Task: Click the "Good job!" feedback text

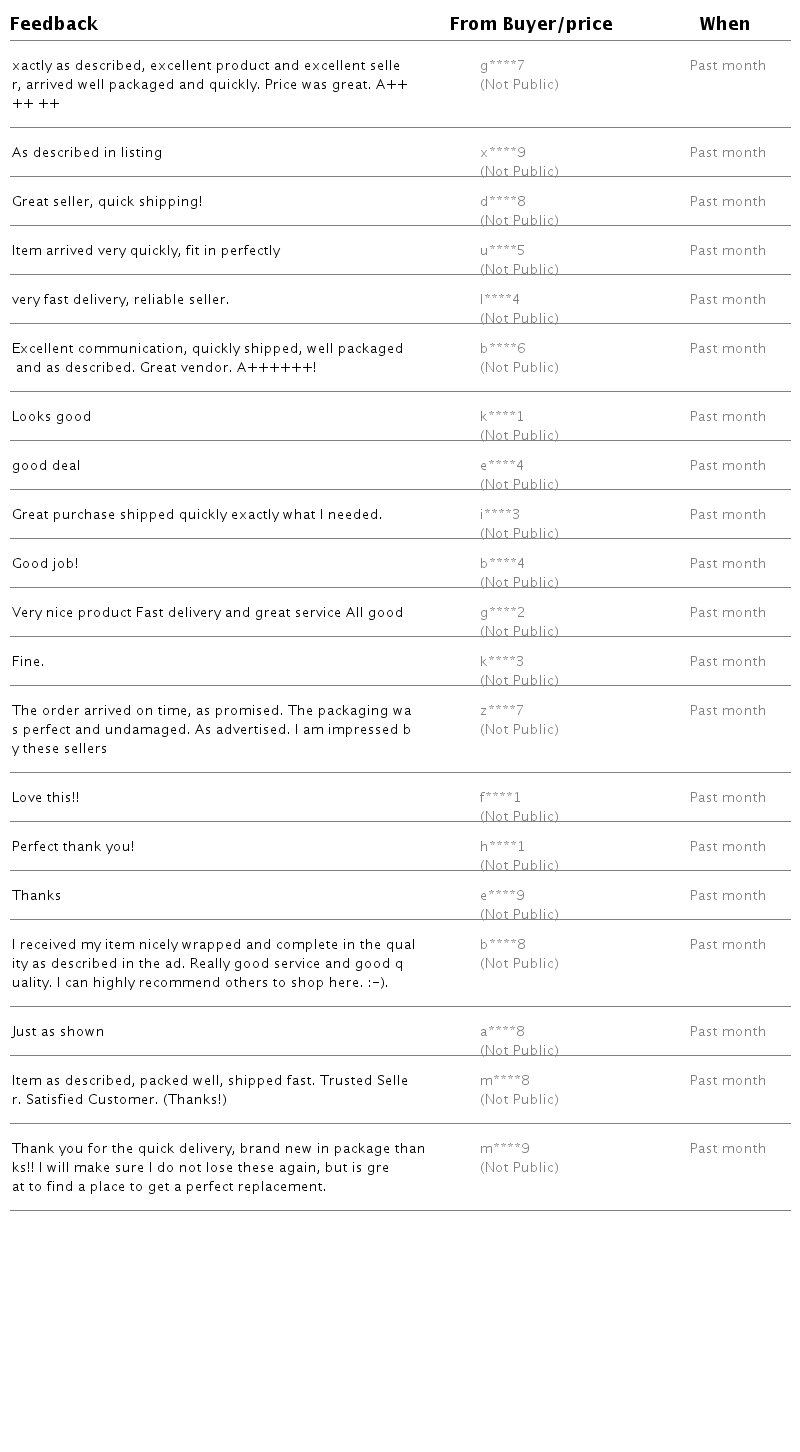Action: pyautogui.click(x=45, y=564)
